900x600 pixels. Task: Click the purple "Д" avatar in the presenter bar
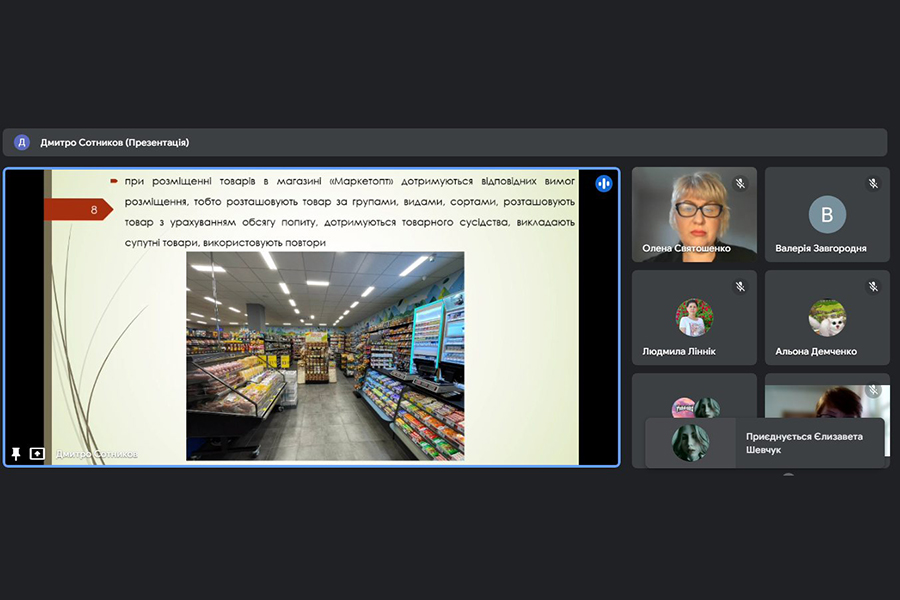pos(22,142)
